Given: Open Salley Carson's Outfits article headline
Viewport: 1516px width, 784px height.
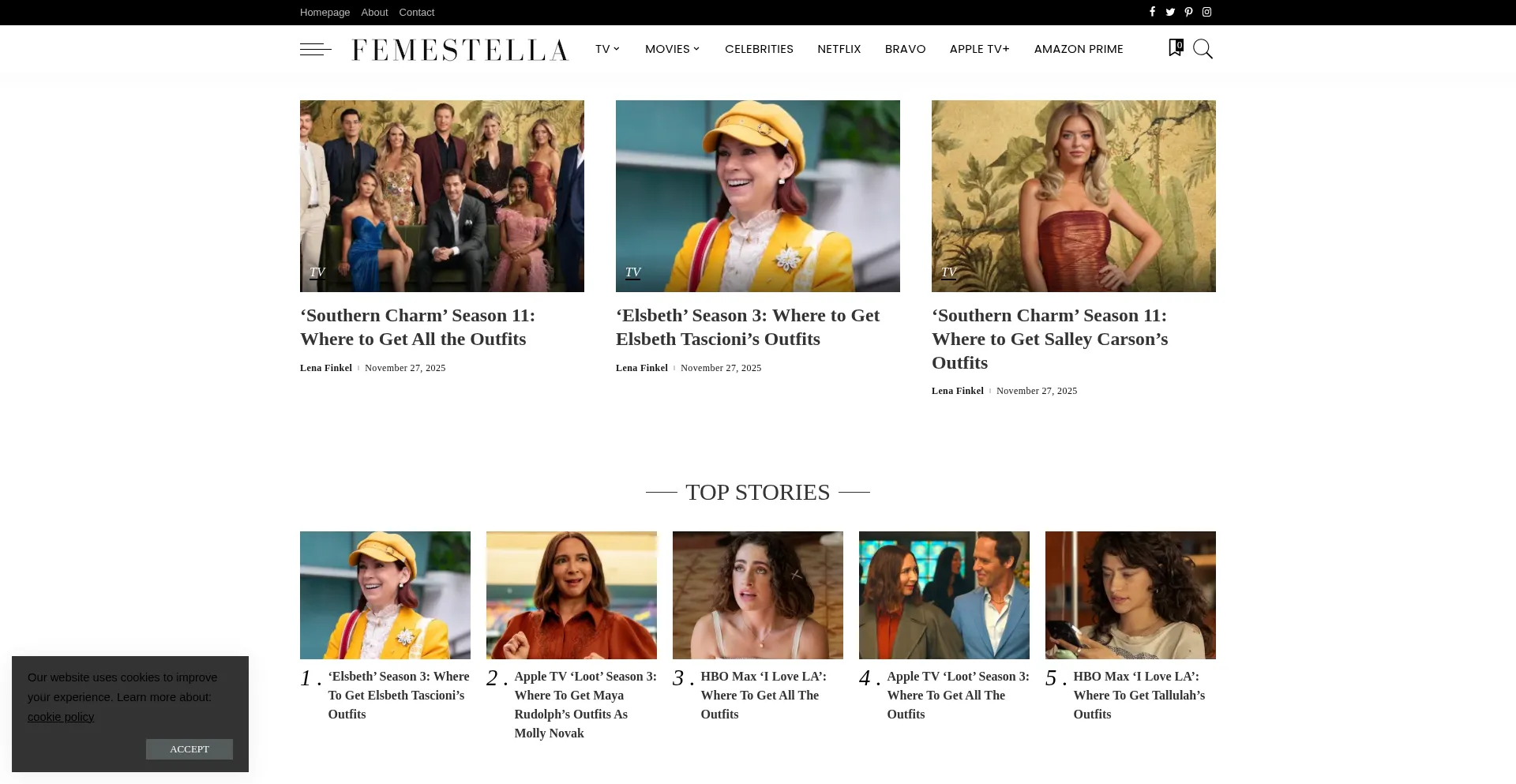Looking at the screenshot, I should [1049, 339].
